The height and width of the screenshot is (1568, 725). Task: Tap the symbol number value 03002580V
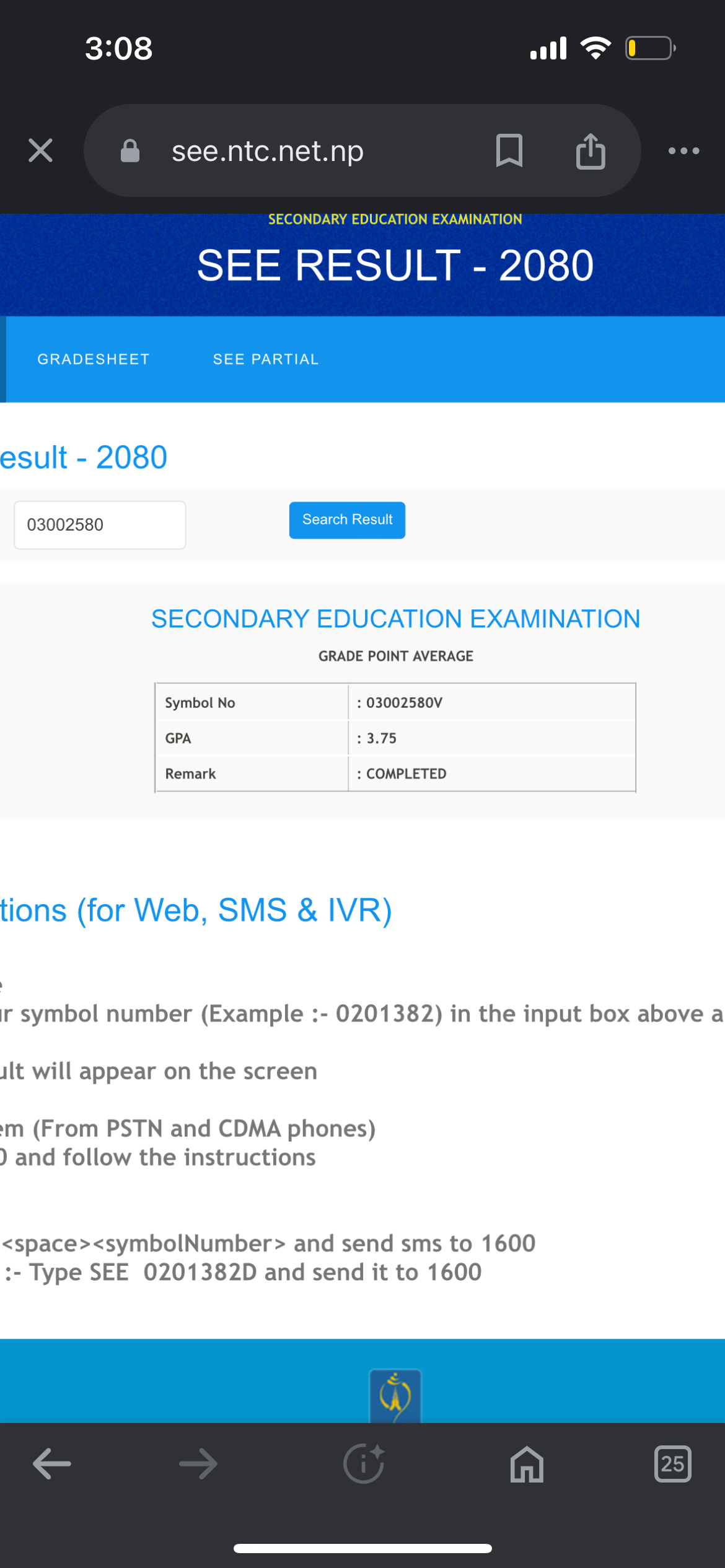click(x=404, y=702)
